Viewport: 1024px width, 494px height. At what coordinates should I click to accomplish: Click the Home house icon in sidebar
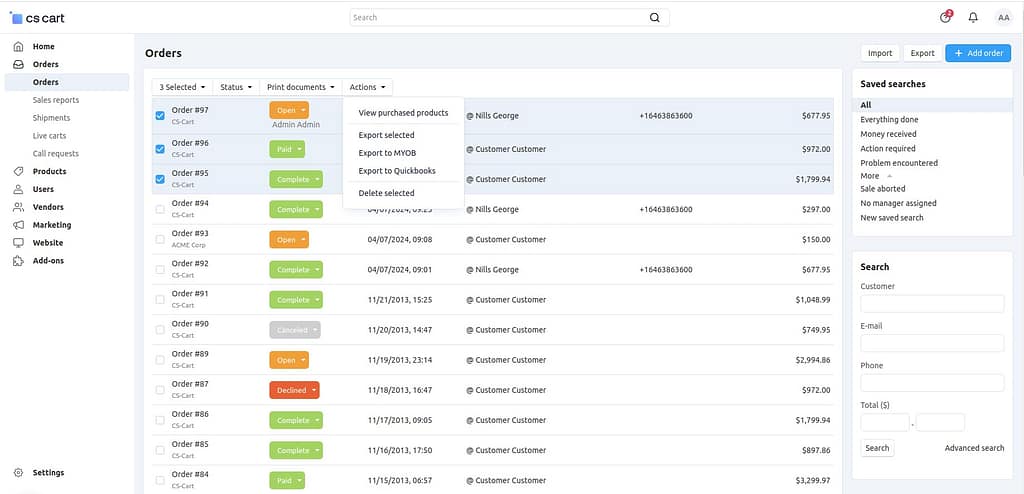(18, 46)
